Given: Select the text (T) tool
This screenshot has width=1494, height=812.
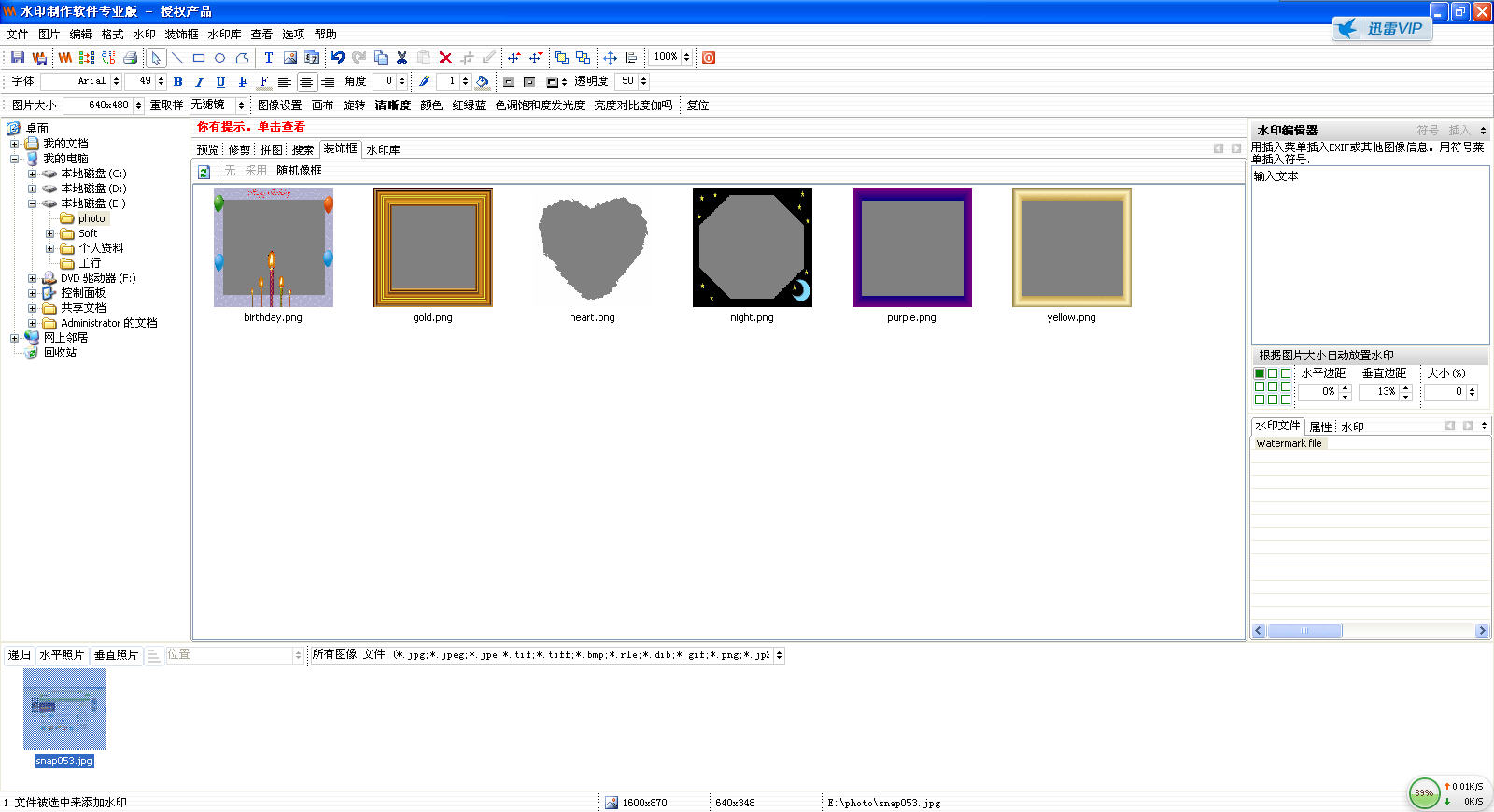Looking at the screenshot, I should (269, 58).
